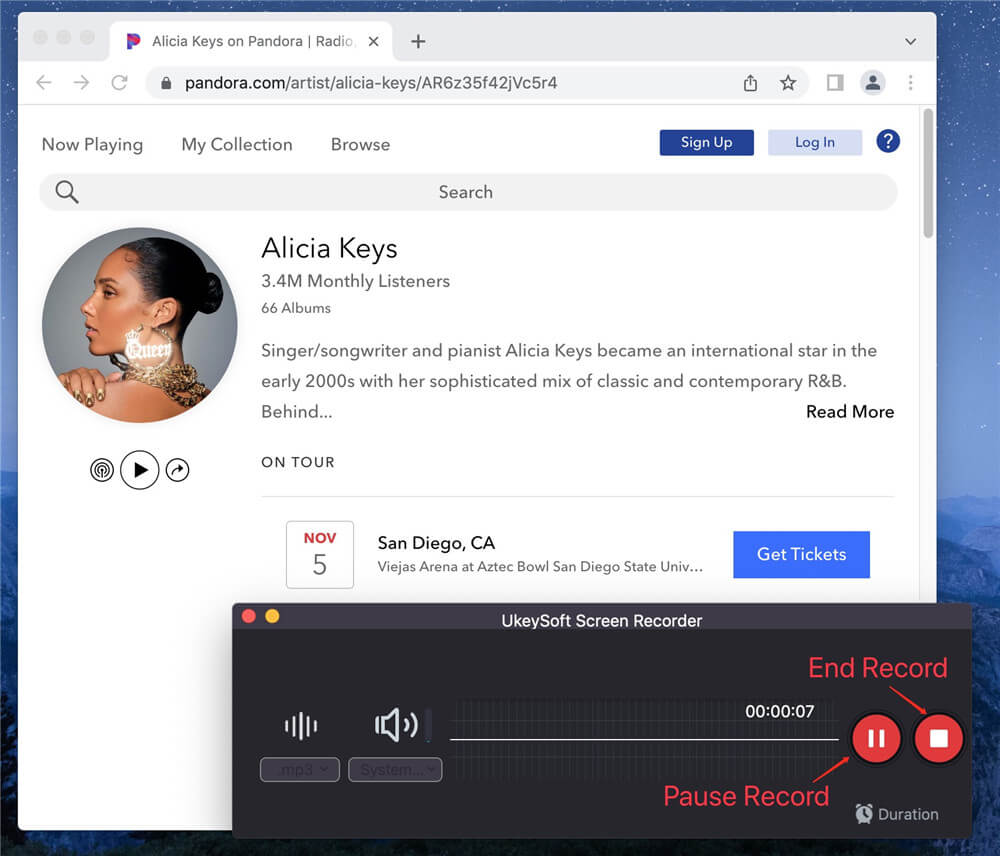This screenshot has height=856, width=1000.
Task: Play Alicia Keys with the play button
Action: click(x=140, y=469)
